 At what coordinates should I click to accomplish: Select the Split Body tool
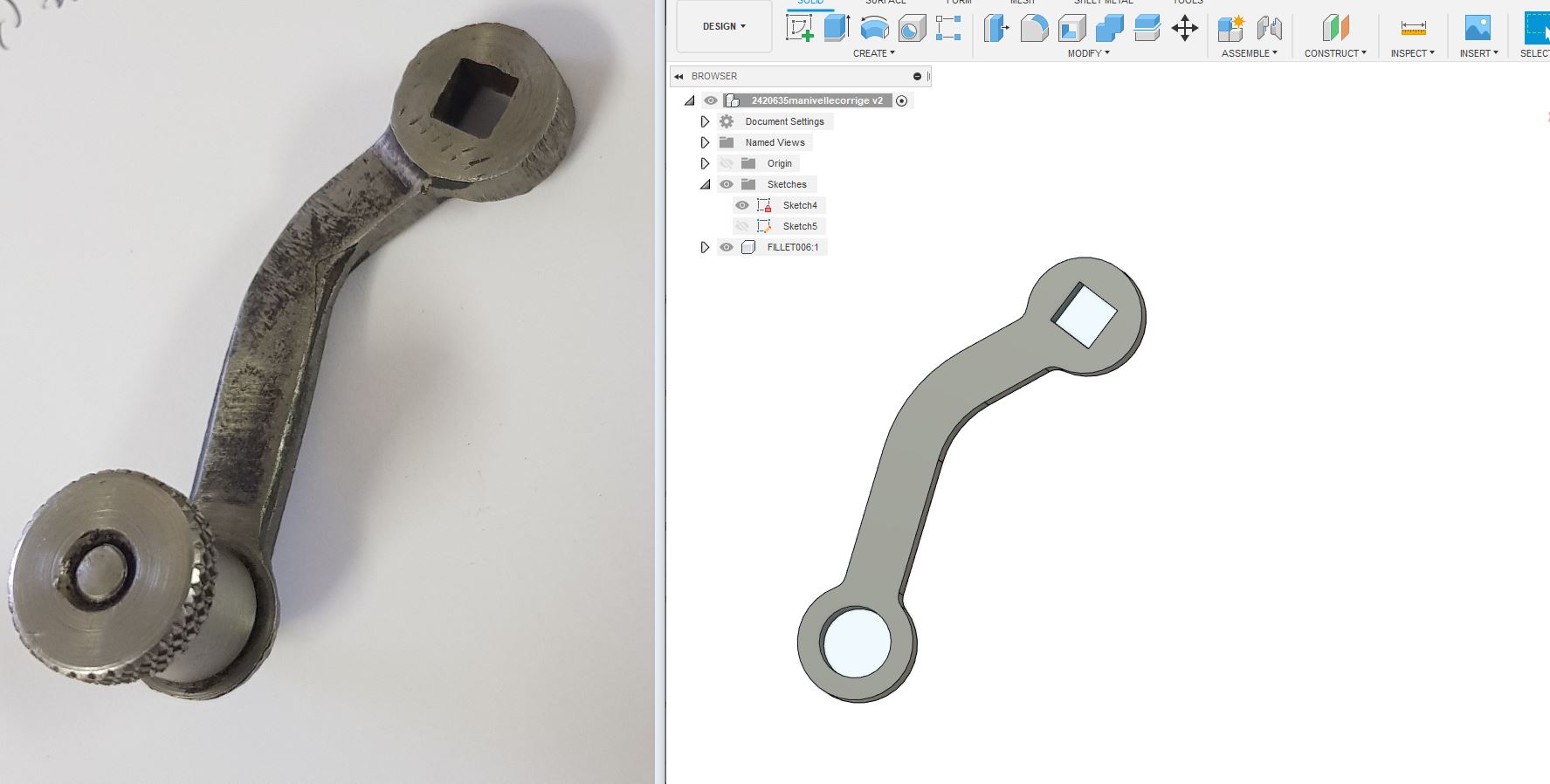tap(1147, 29)
